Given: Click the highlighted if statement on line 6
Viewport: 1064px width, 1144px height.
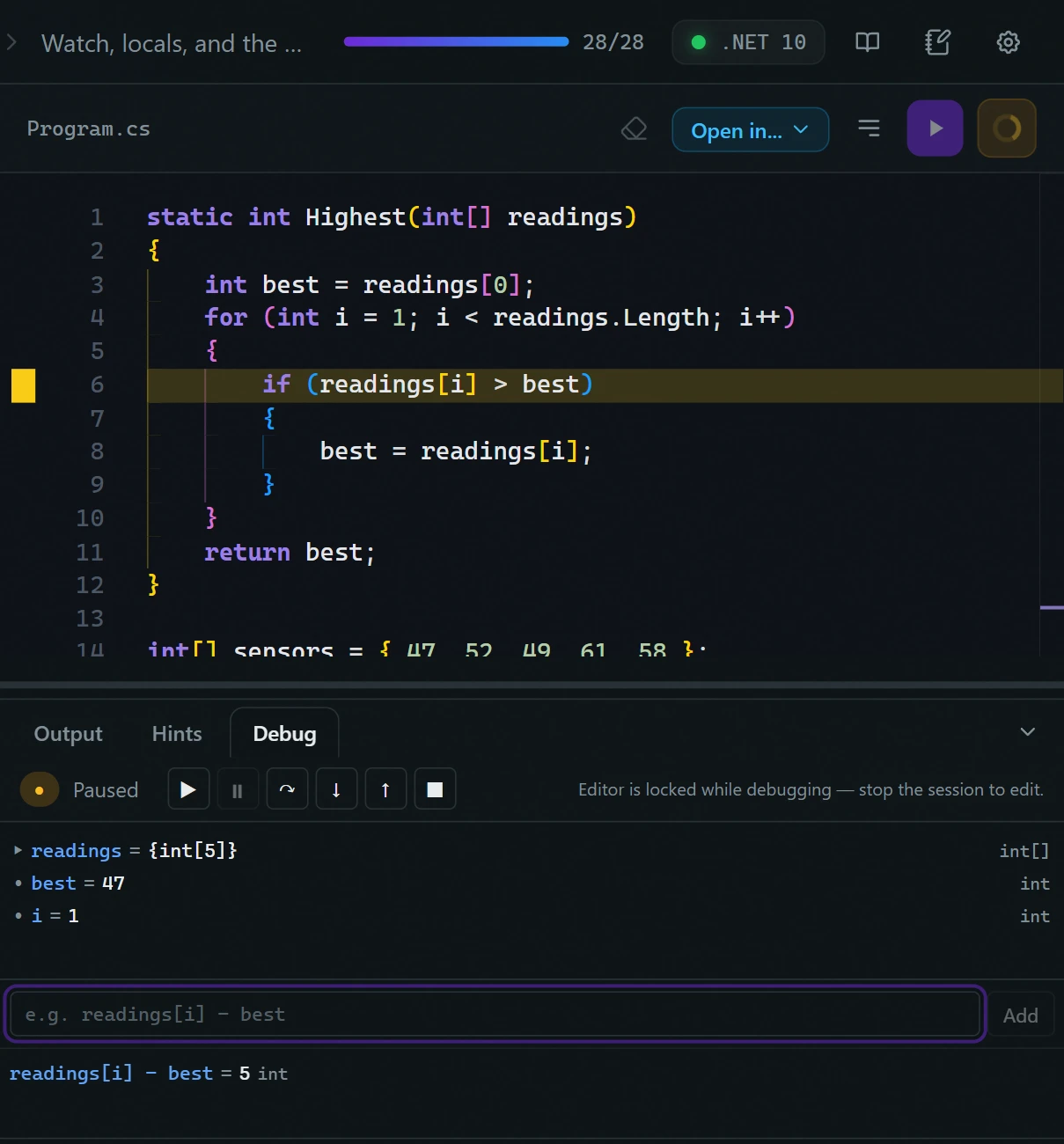Looking at the screenshot, I should click(x=428, y=385).
